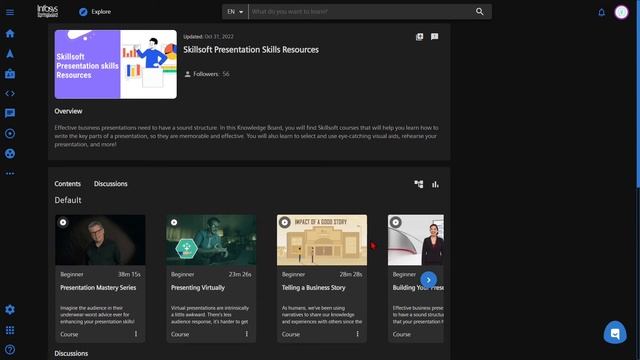Open the chat bubble icon in sidebar
Screen dimensions: 640x360
coord(10,113)
